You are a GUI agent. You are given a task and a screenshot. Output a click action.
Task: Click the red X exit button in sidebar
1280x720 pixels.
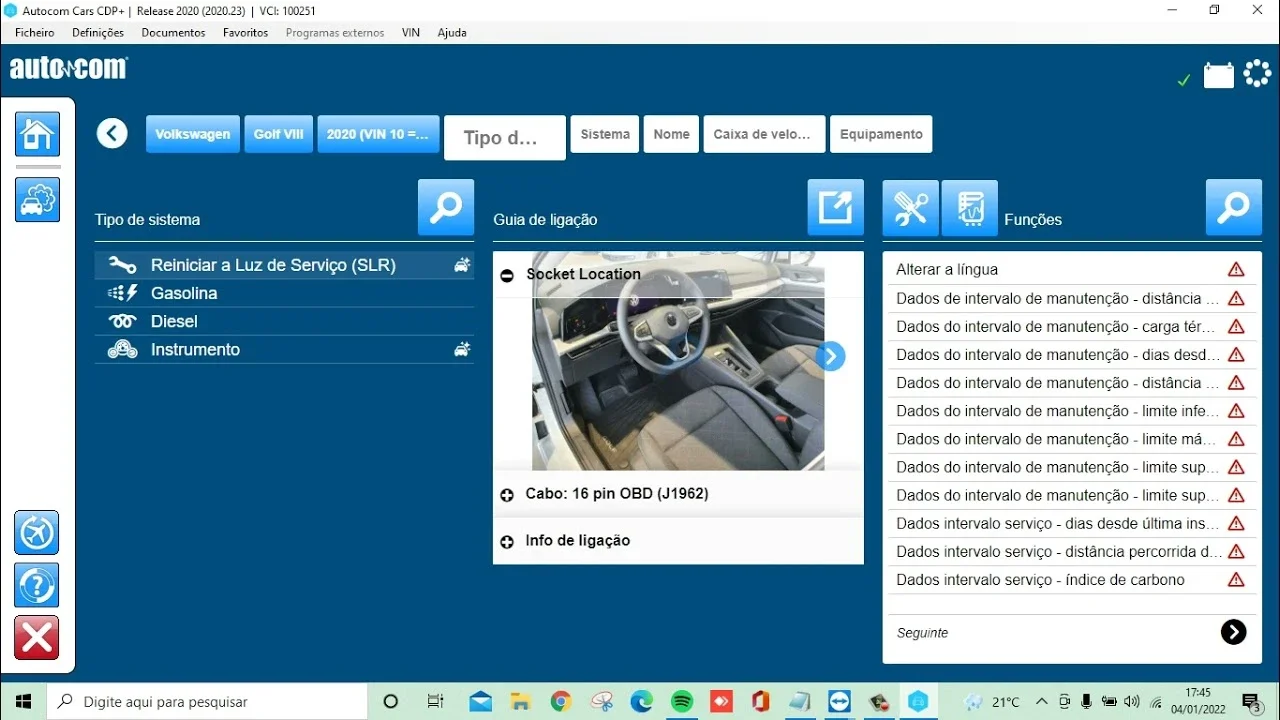coord(37,638)
